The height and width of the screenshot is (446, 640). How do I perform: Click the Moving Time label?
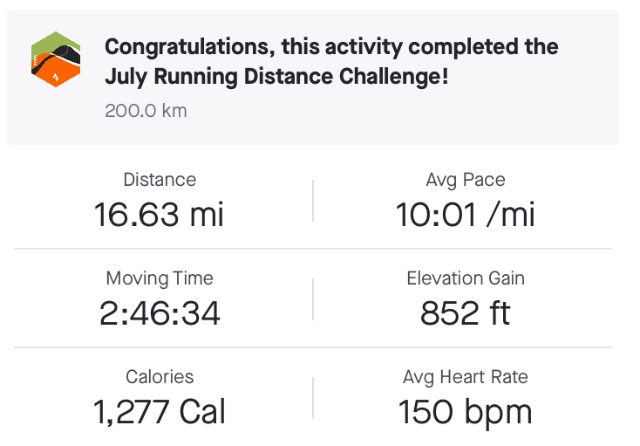[160, 279]
